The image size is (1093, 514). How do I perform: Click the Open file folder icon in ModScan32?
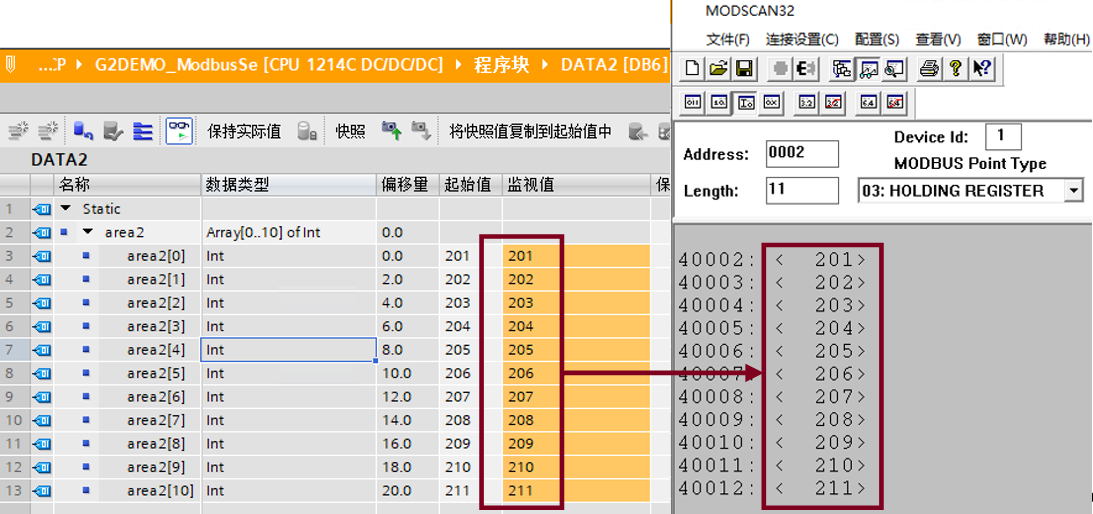coord(719,68)
